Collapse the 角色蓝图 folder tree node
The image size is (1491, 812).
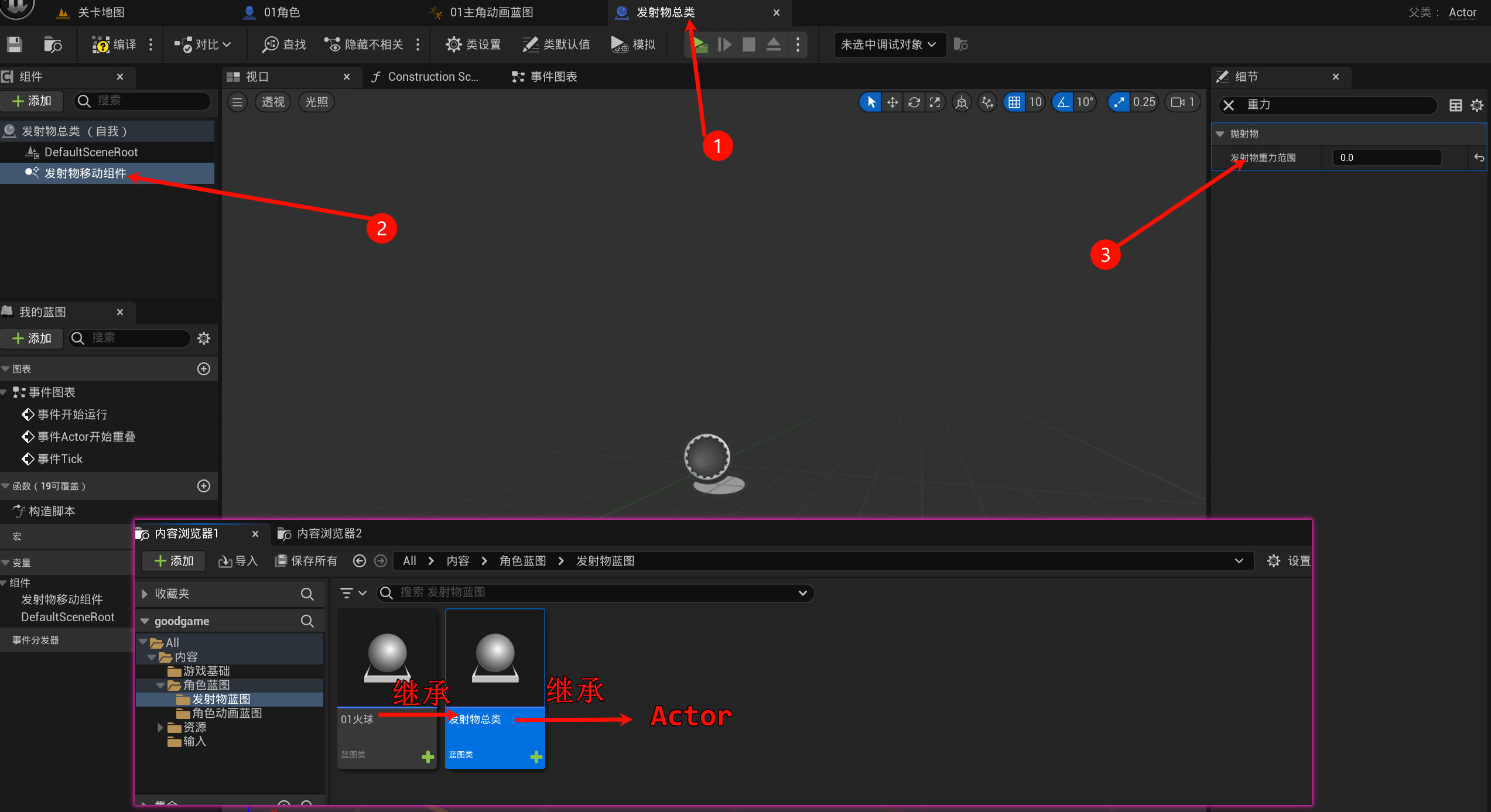pos(160,685)
